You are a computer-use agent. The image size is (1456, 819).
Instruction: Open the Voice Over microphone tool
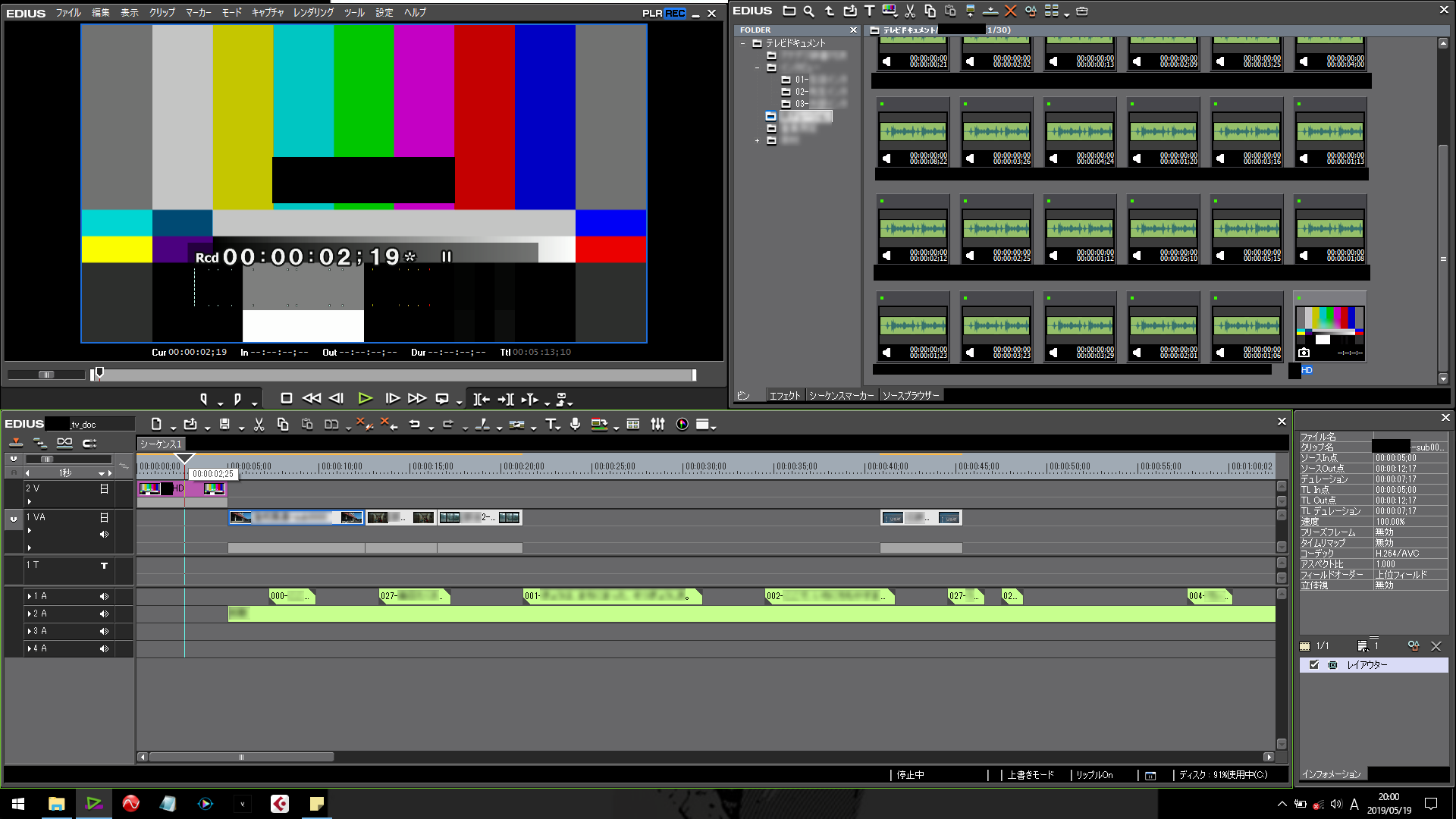[x=575, y=425]
